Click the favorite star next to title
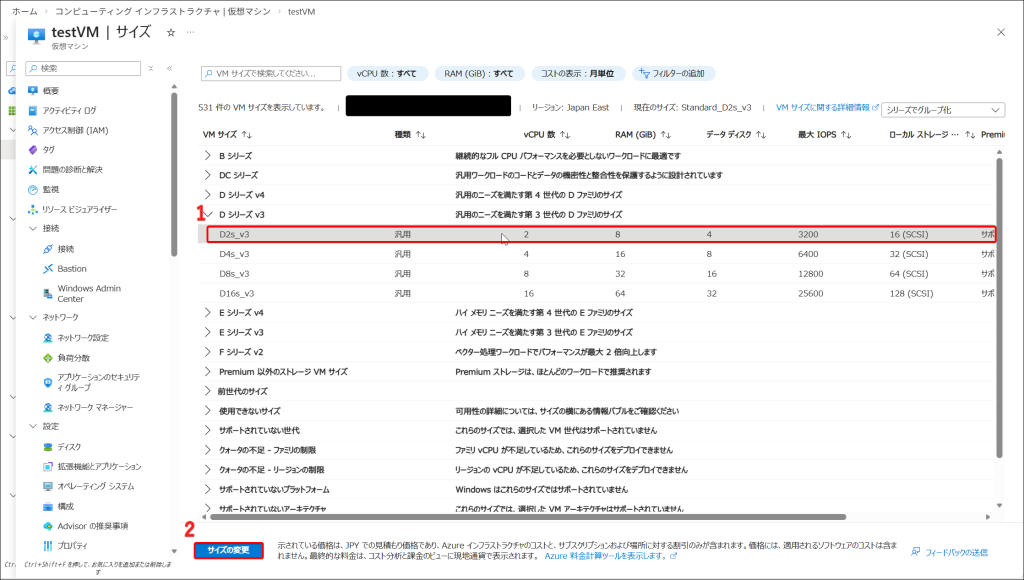 (171, 33)
